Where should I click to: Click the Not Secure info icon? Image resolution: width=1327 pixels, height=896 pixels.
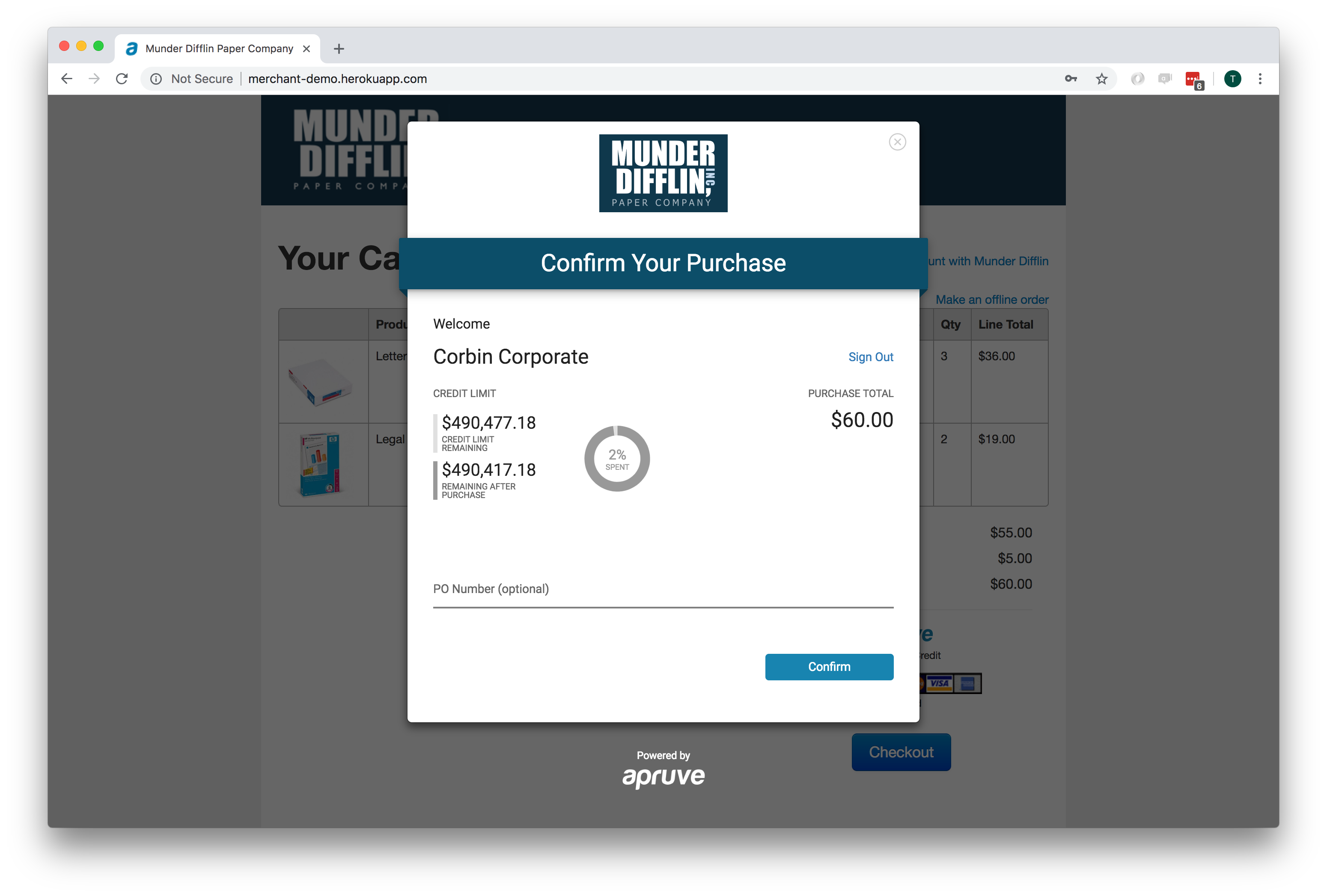[156, 79]
